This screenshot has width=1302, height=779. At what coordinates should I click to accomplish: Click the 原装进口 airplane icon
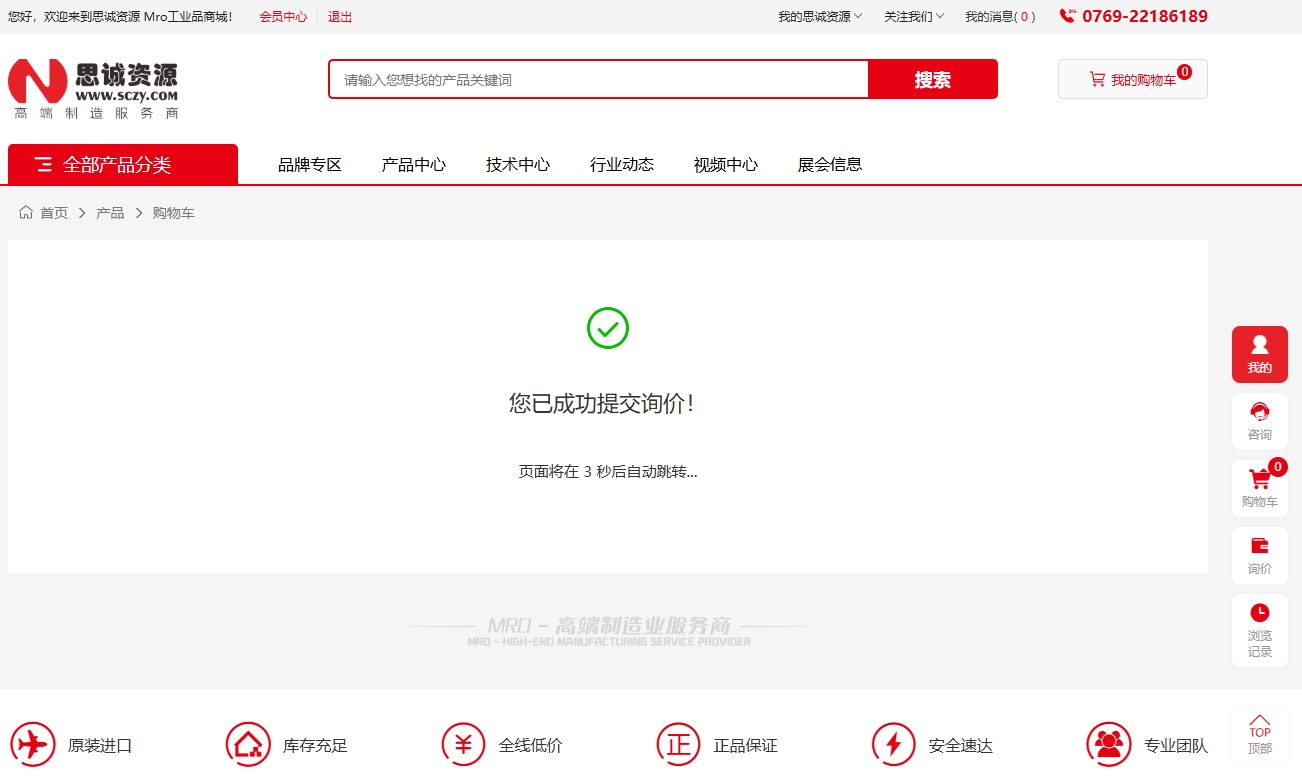[x=33, y=745]
